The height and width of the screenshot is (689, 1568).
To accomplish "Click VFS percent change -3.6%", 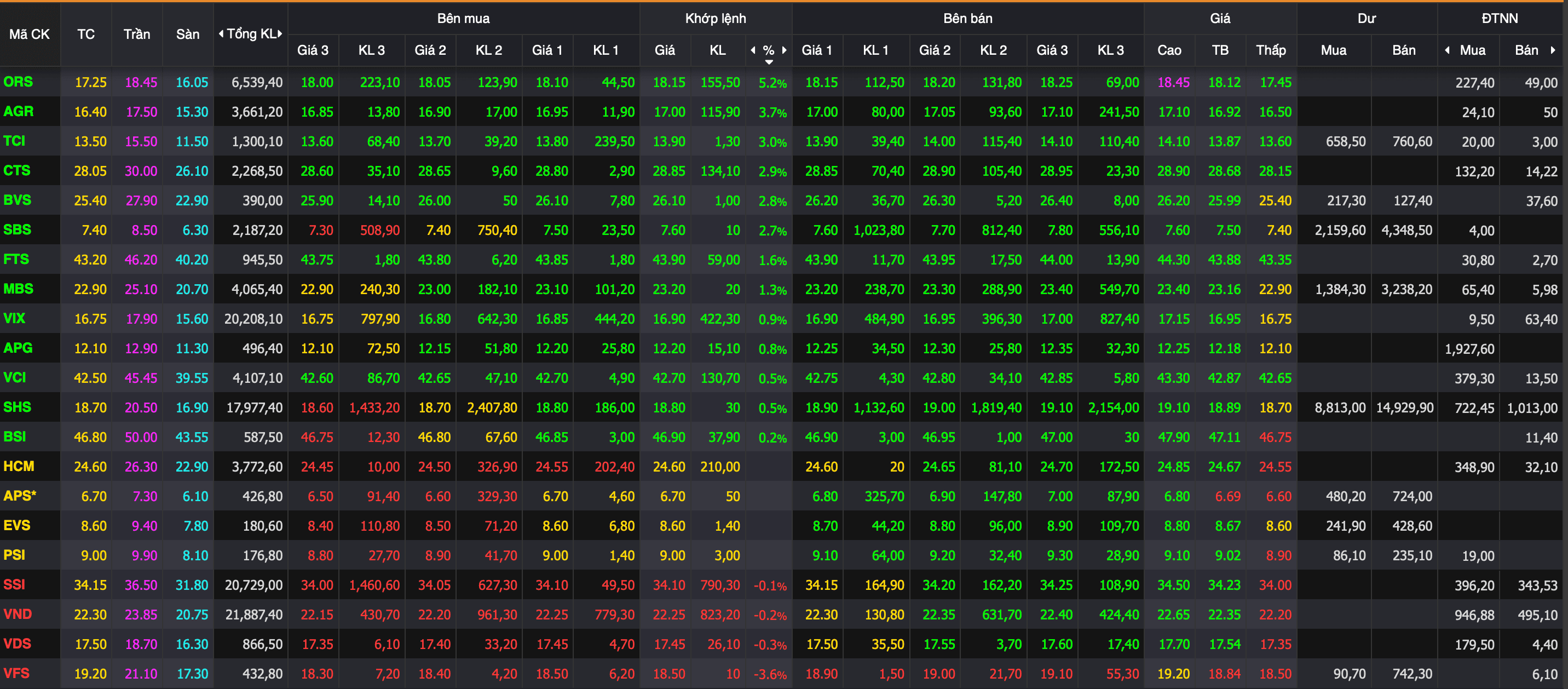I will (770, 674).
